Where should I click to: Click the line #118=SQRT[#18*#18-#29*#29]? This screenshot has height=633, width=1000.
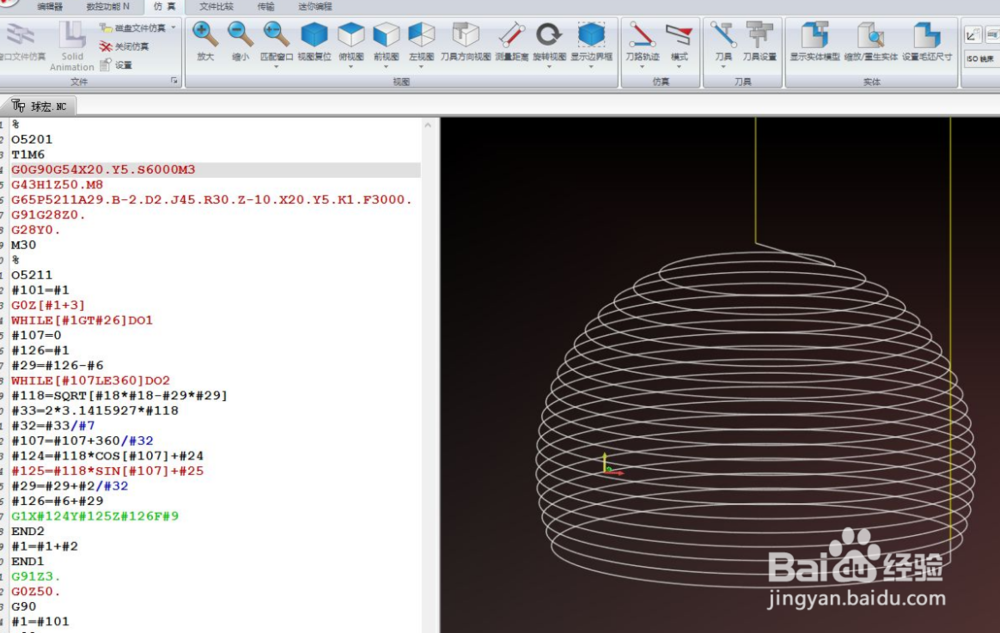(119, 395)
